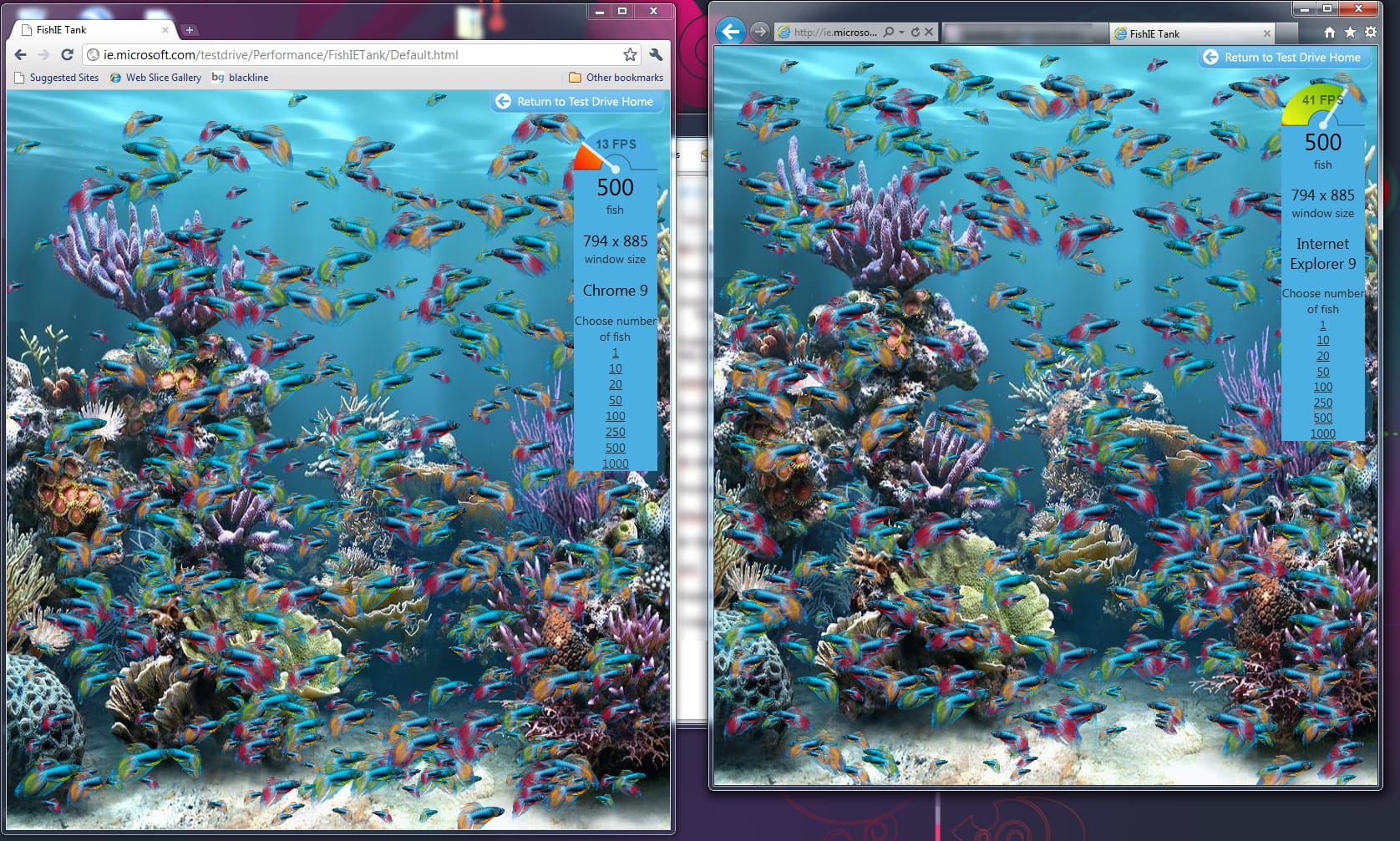
Task: Bookmark page with Chrome's star icon
Action: (630, 54)
